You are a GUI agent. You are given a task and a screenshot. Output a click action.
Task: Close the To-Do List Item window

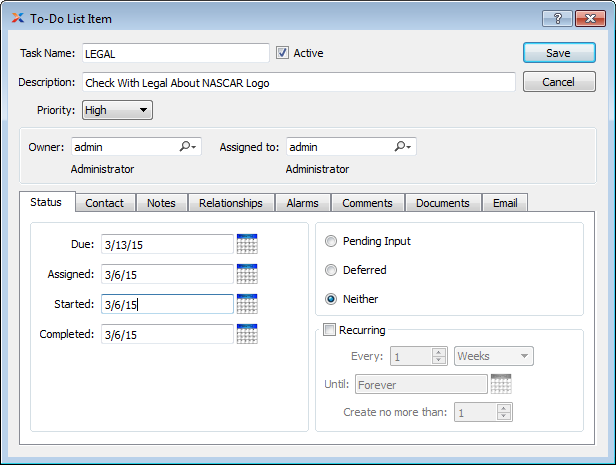tap(590, 18)
